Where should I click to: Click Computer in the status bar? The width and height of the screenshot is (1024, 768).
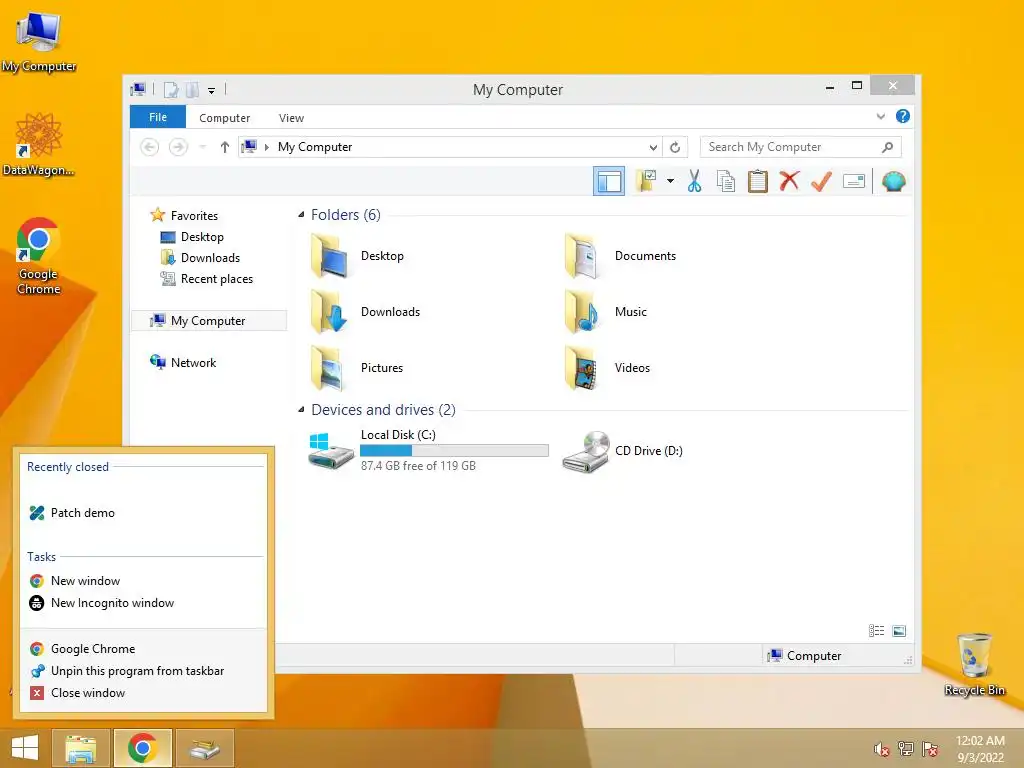pos(805,656)
